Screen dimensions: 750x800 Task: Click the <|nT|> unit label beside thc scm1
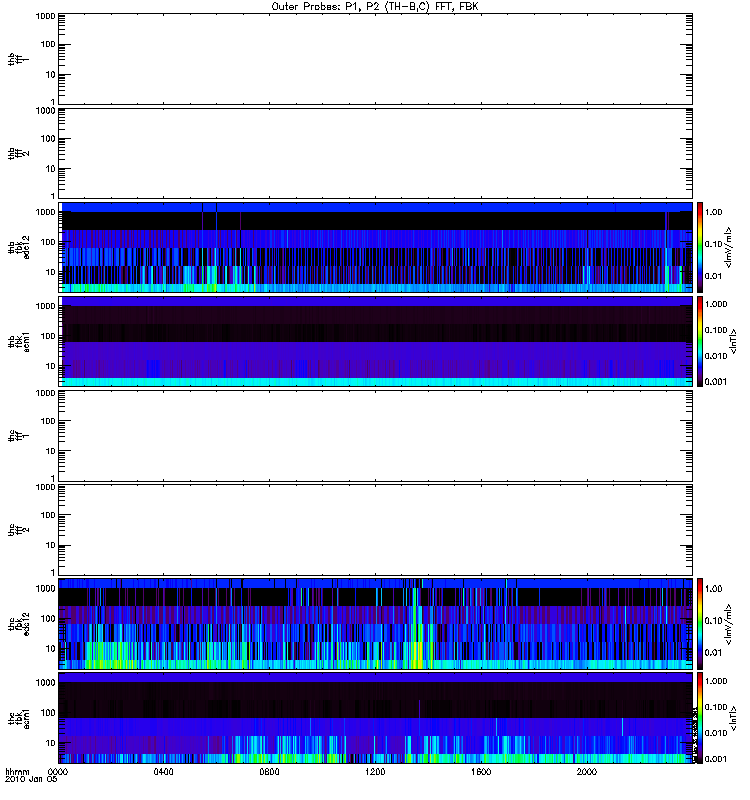pyautogui.click(x=734, y=718)
